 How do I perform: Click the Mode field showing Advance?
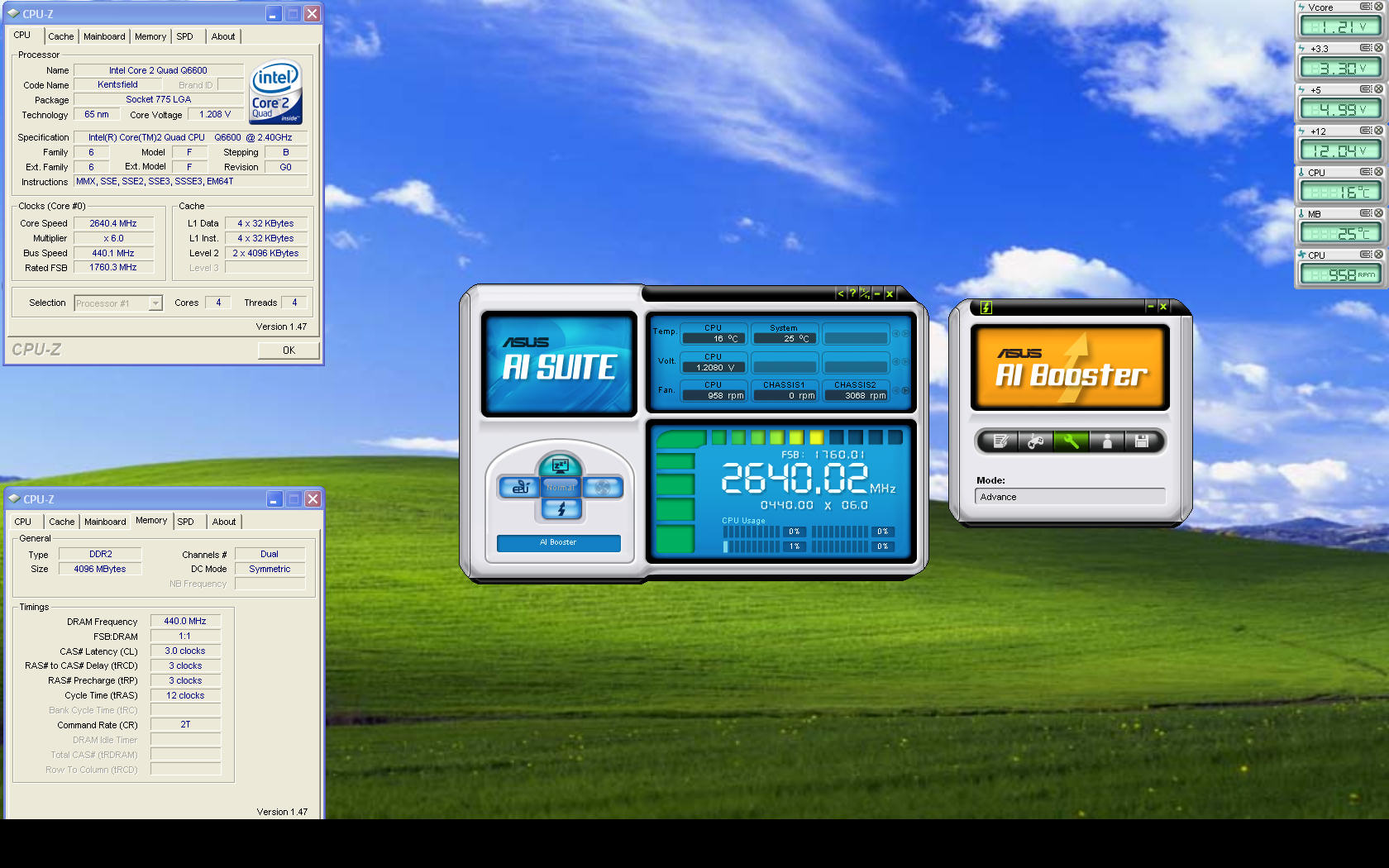tap(1070, 497)
